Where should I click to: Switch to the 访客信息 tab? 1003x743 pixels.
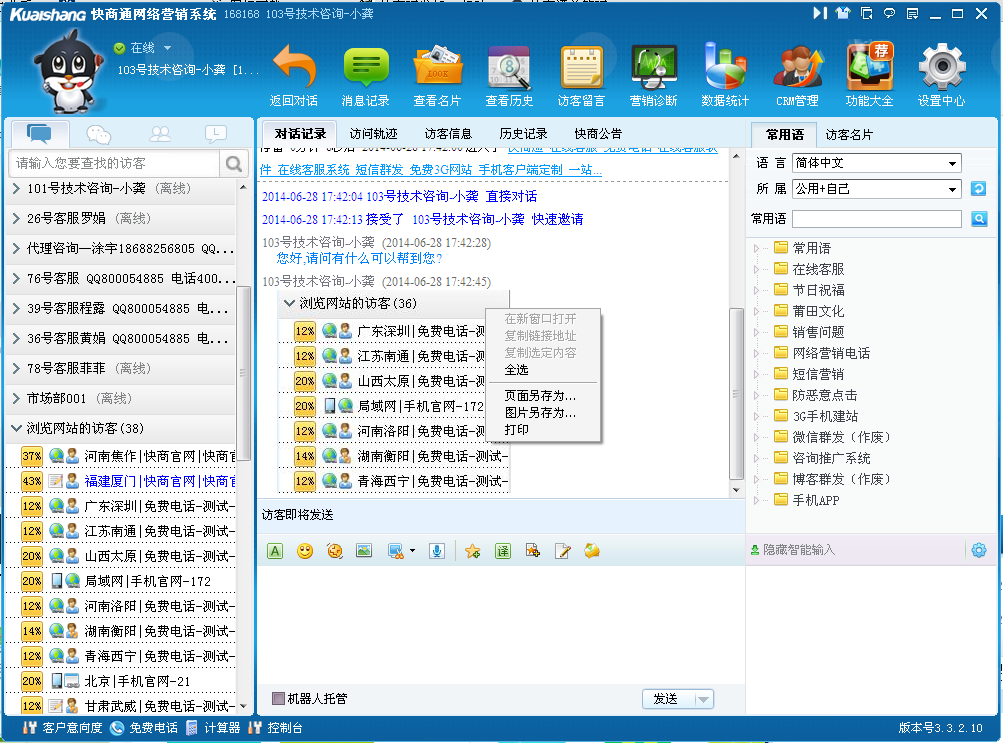click(x=448, y=133)
